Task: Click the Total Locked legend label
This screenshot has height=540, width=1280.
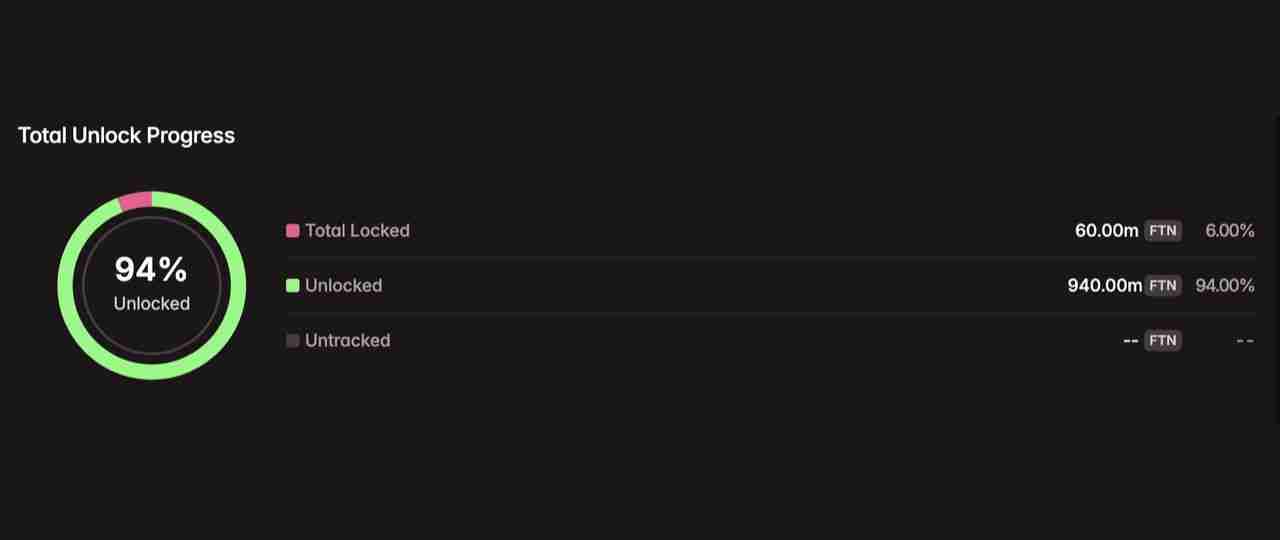Action: tap(357, 231)
